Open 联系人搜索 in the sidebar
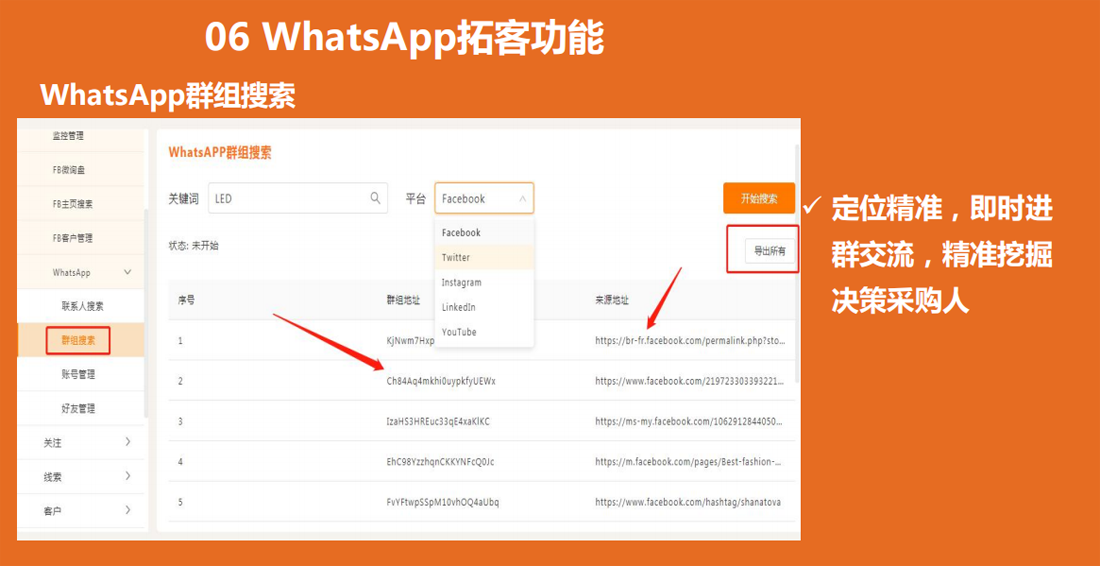Image resolution: width=1100 pixels, height=566 pixels. click(82, 306)
